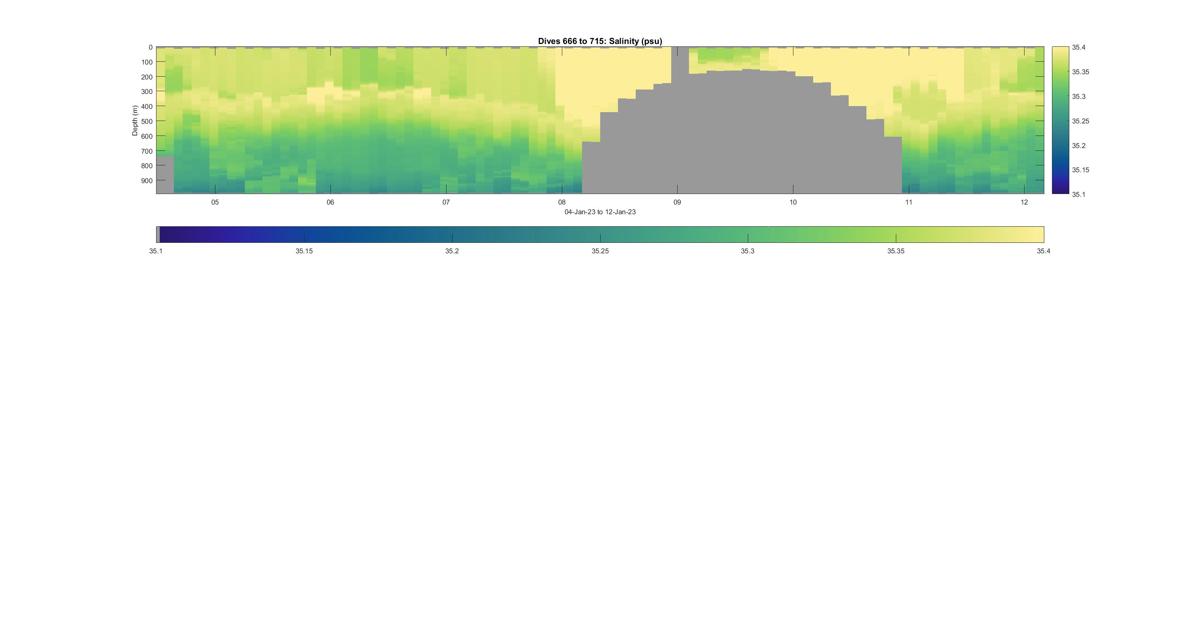Click the depth axis tick '0'
This screenshot has height=622, width=1200.
pyautogui.click(x=151, y=47)
